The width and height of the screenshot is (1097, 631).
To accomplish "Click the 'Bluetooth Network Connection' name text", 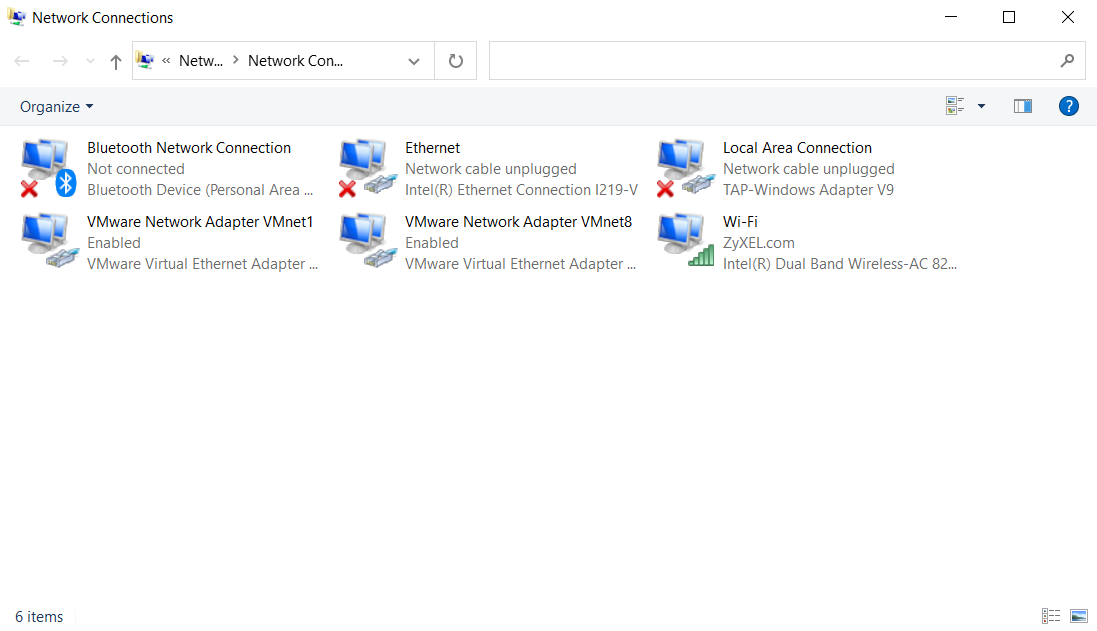I will tap(189, 148).
